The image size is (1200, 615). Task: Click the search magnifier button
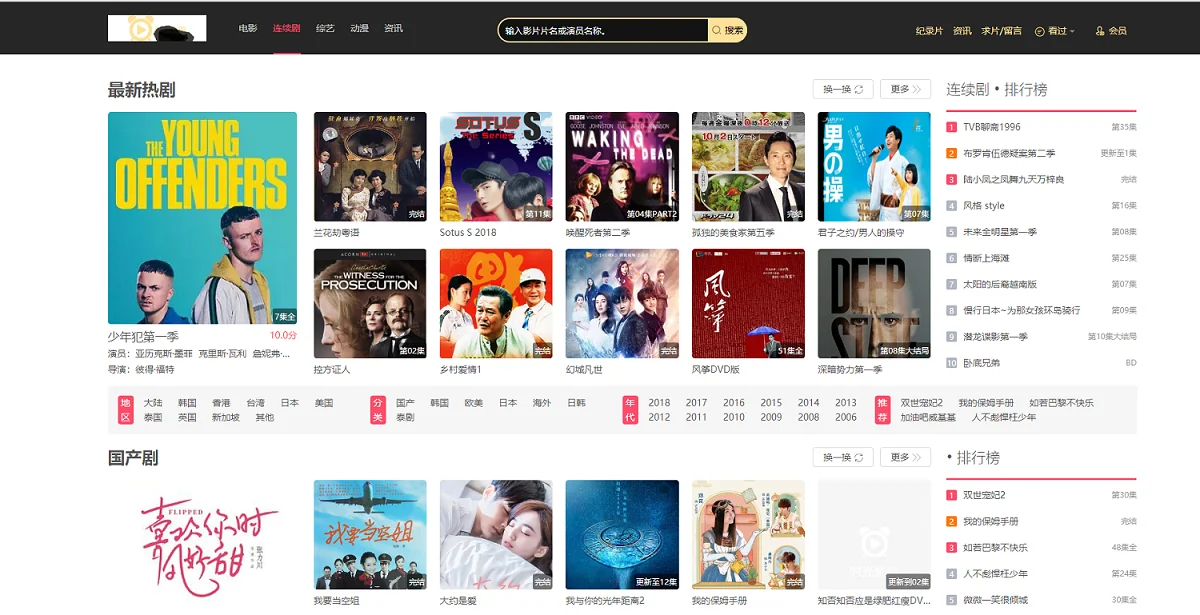click(x=727, y=31)
